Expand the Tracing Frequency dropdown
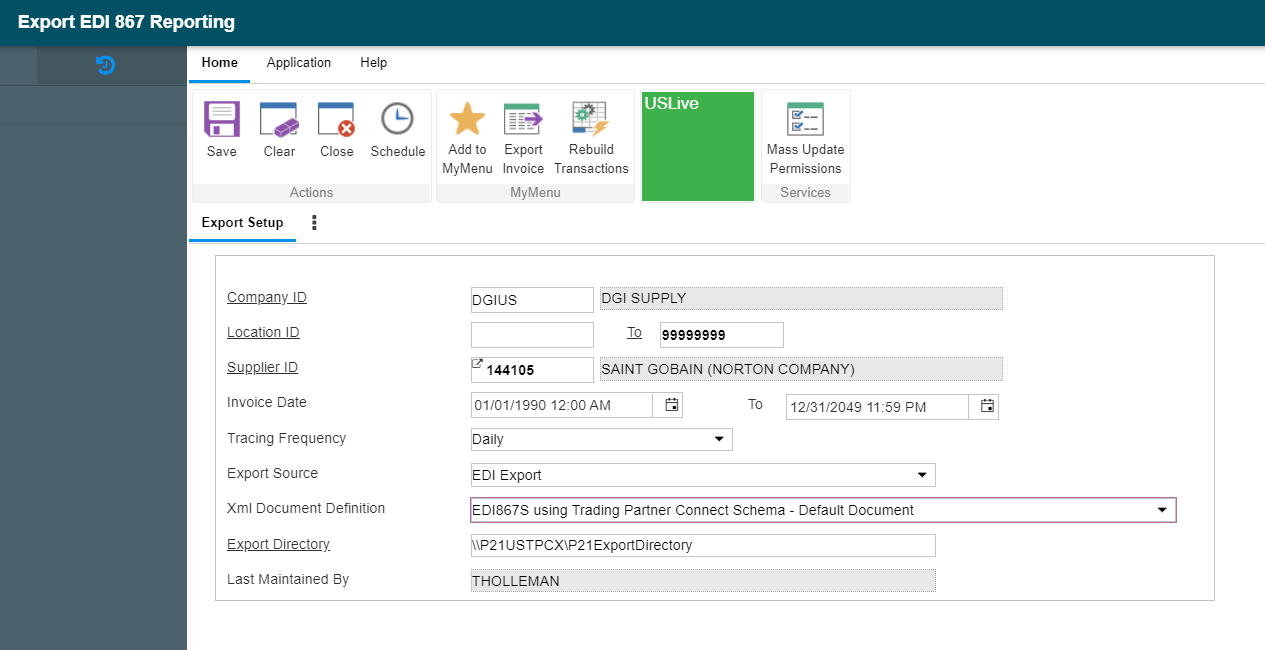The height and width of the screenshot is (650, 1265). (x=719, y=440)
